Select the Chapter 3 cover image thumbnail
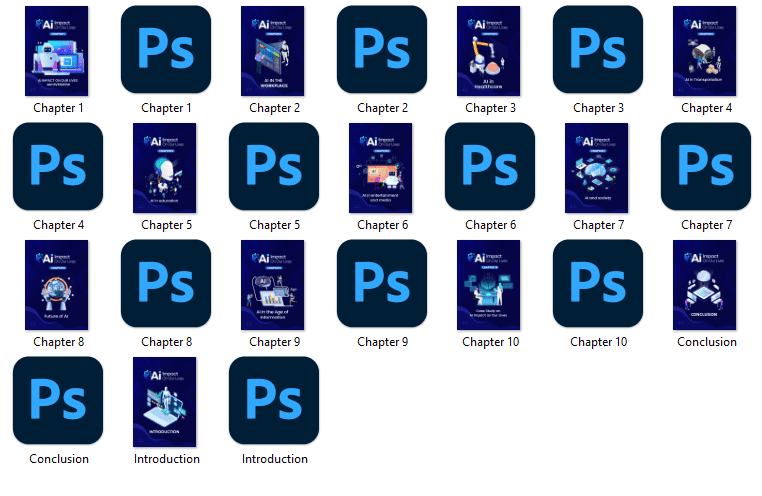762x496 pixels. 488,51
